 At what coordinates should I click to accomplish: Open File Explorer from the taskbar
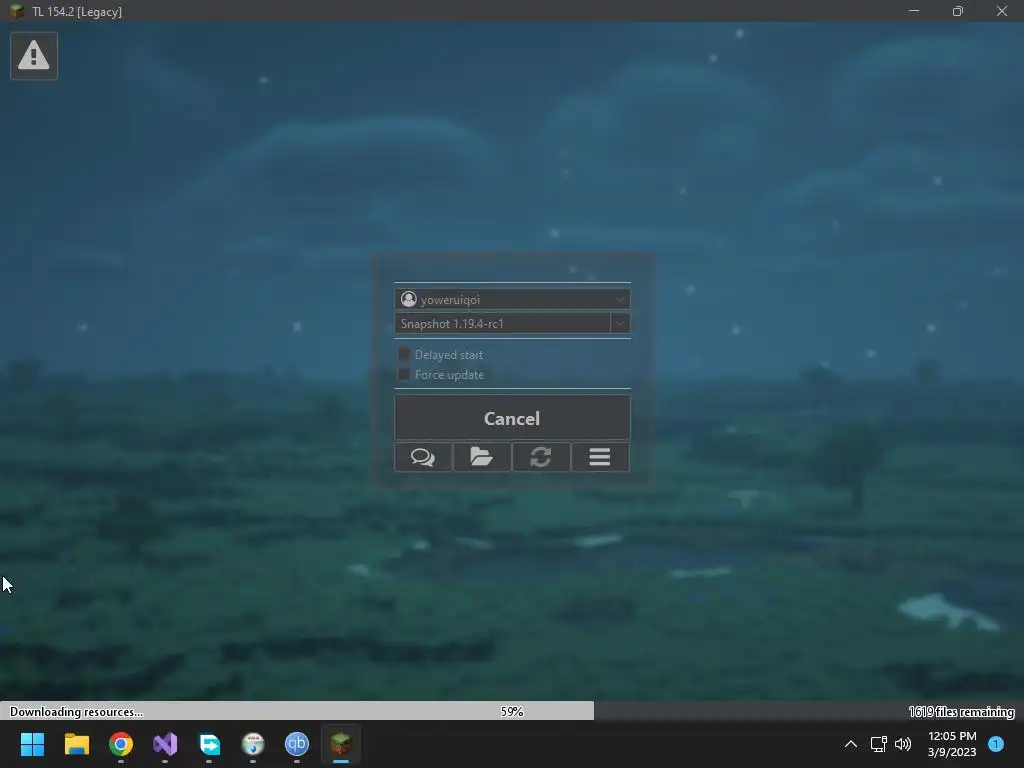click(76, 744)
